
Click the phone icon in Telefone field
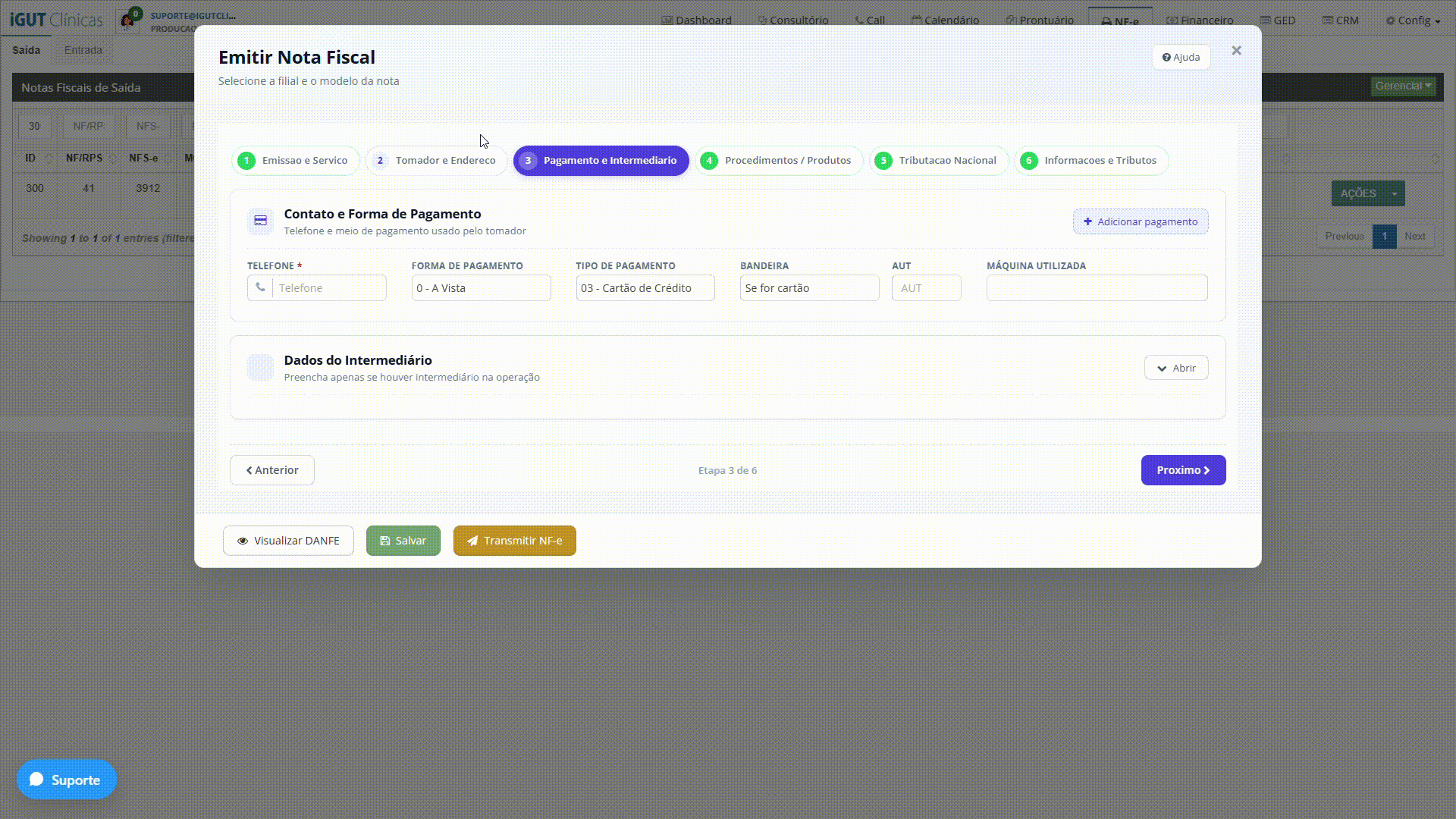click(260, 287)
